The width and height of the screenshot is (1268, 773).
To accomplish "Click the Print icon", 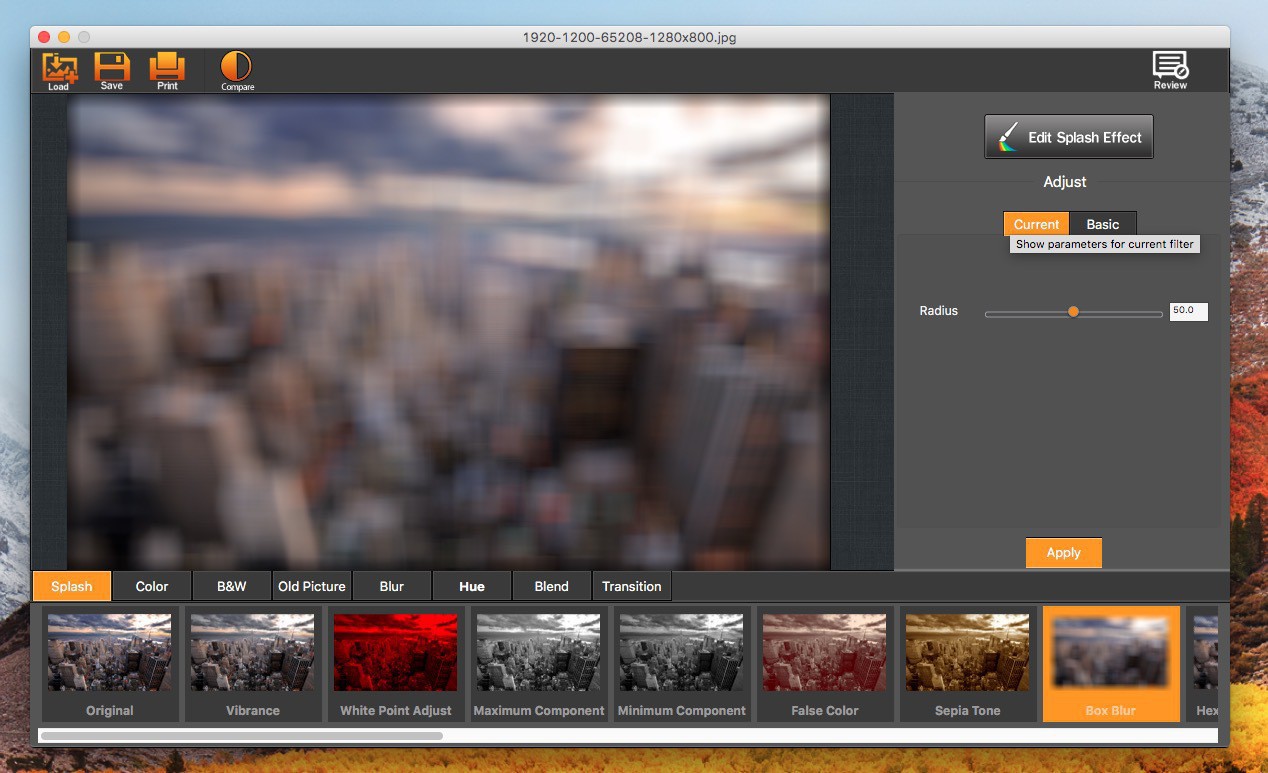I will [x=167, y=68].
